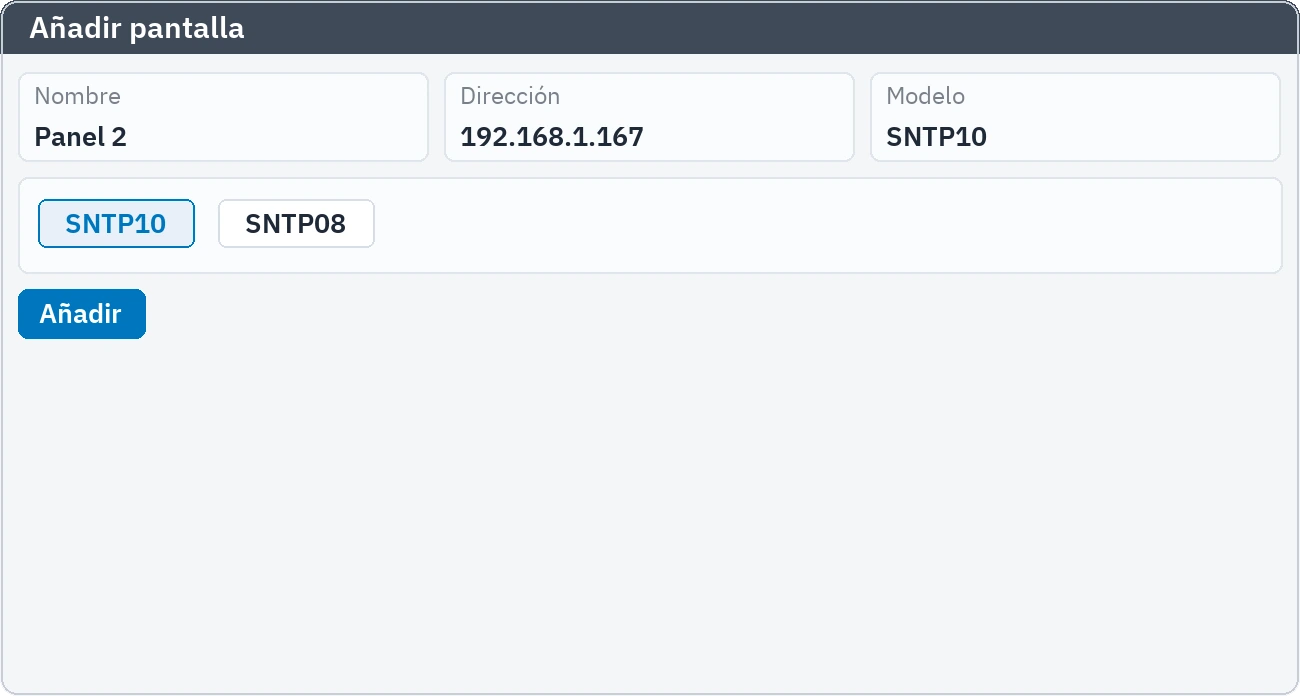The width and height of the screenshot is (1300, 696).
Task: Click the 'Añadir pantalla' title bar
Action: pos(650,28)
